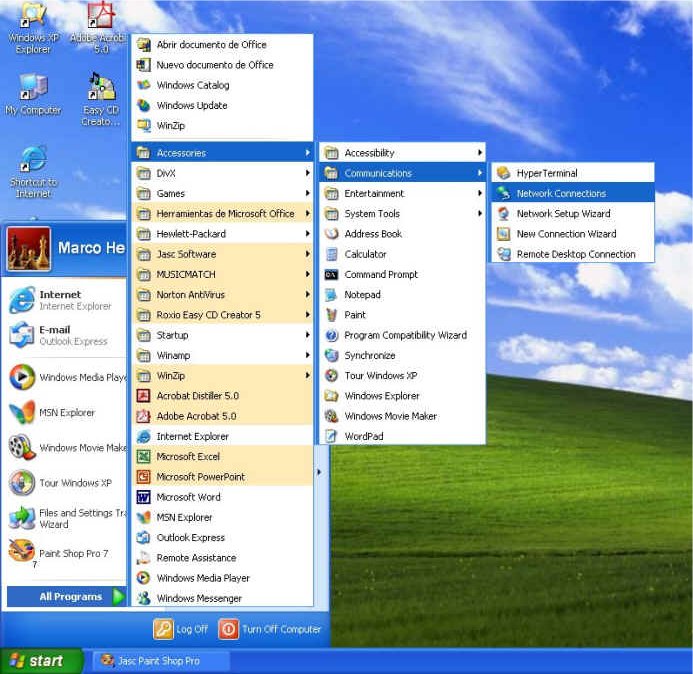Open the Paint program icon

coord(331,315)
